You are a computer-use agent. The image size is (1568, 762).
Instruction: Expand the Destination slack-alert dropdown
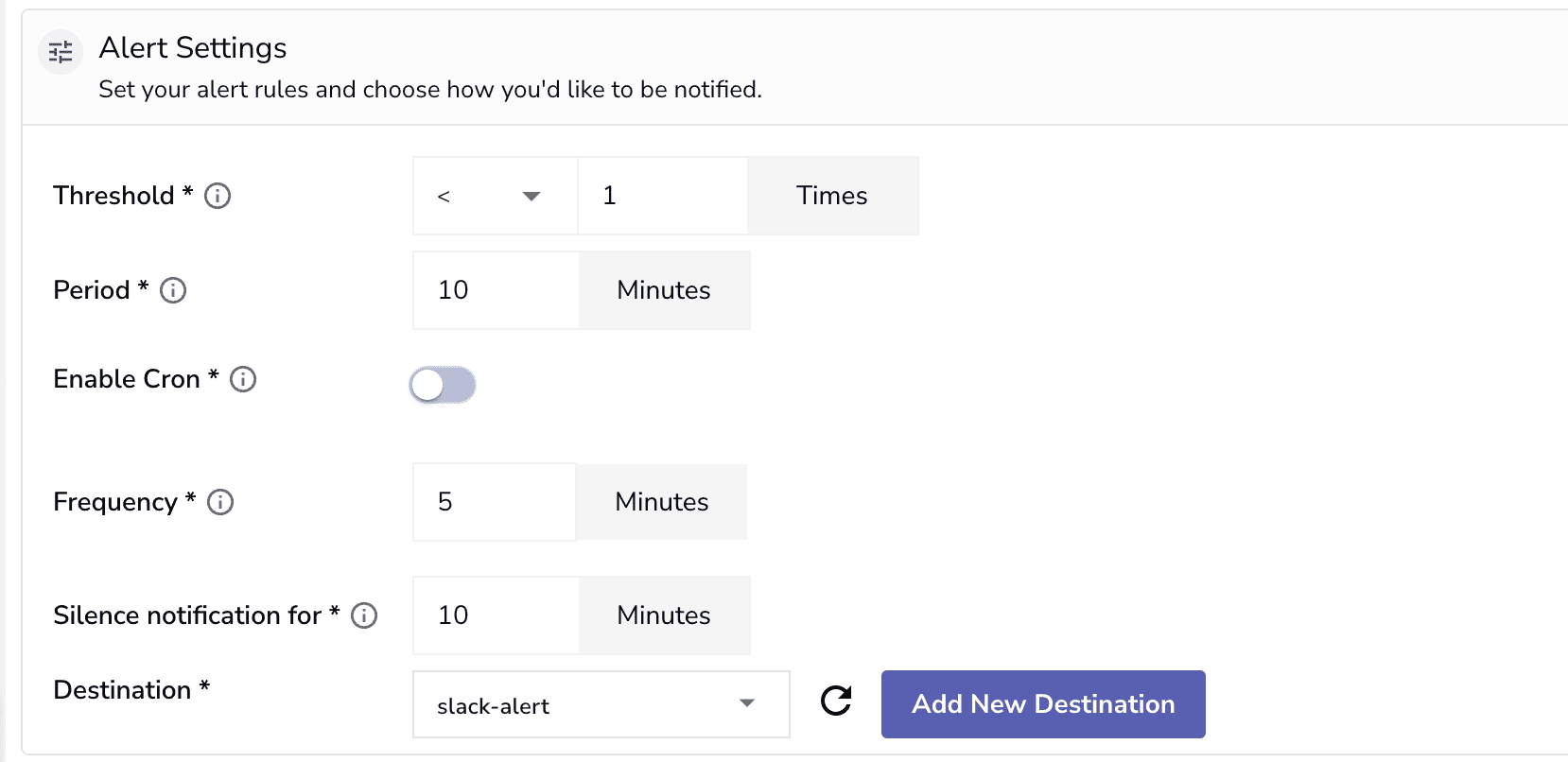(601, 704)
